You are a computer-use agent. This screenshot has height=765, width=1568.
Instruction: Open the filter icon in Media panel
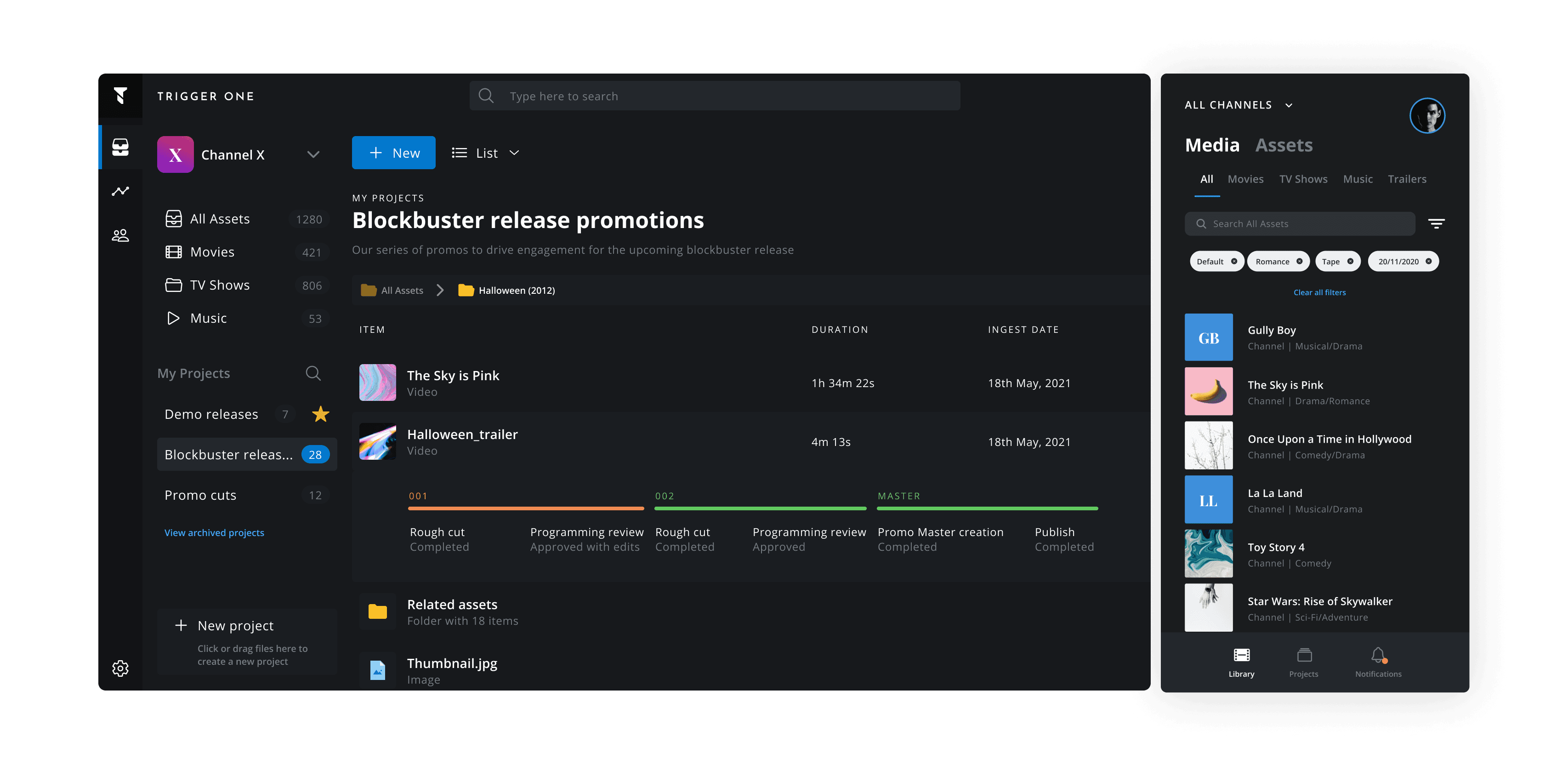pos(1437,223)
